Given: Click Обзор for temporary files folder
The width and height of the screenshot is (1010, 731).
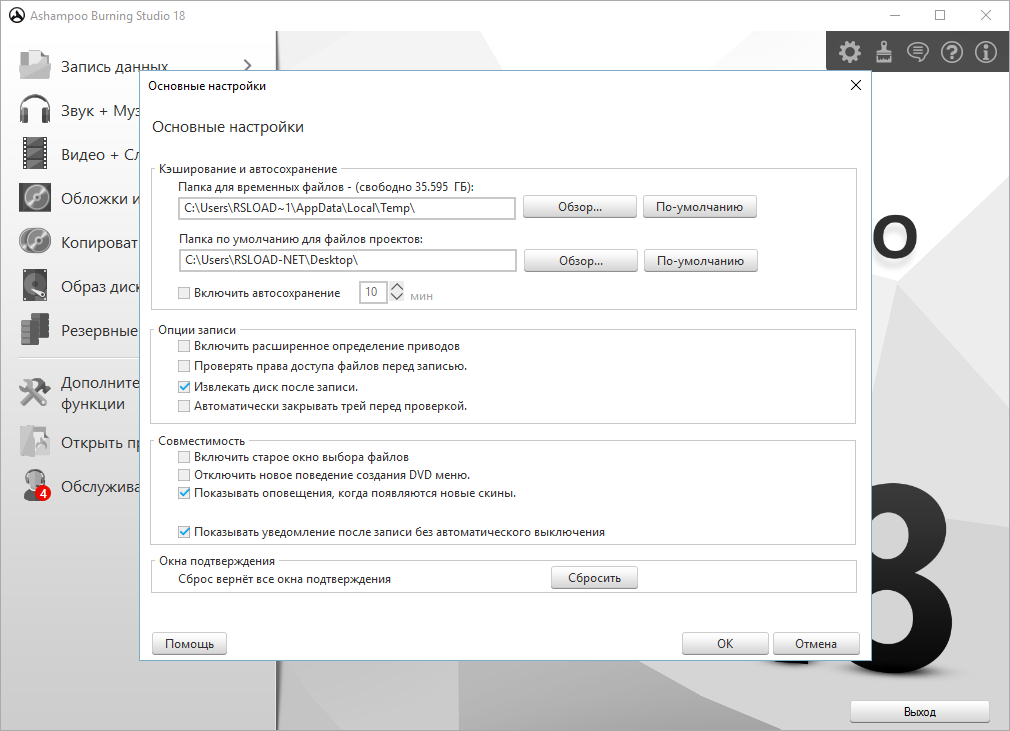Looking at the screenshot, I should [x=580, y=207].
